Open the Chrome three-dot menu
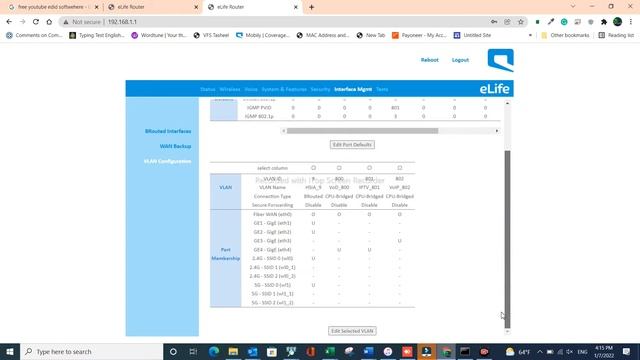640x360 pixels. 631,22
